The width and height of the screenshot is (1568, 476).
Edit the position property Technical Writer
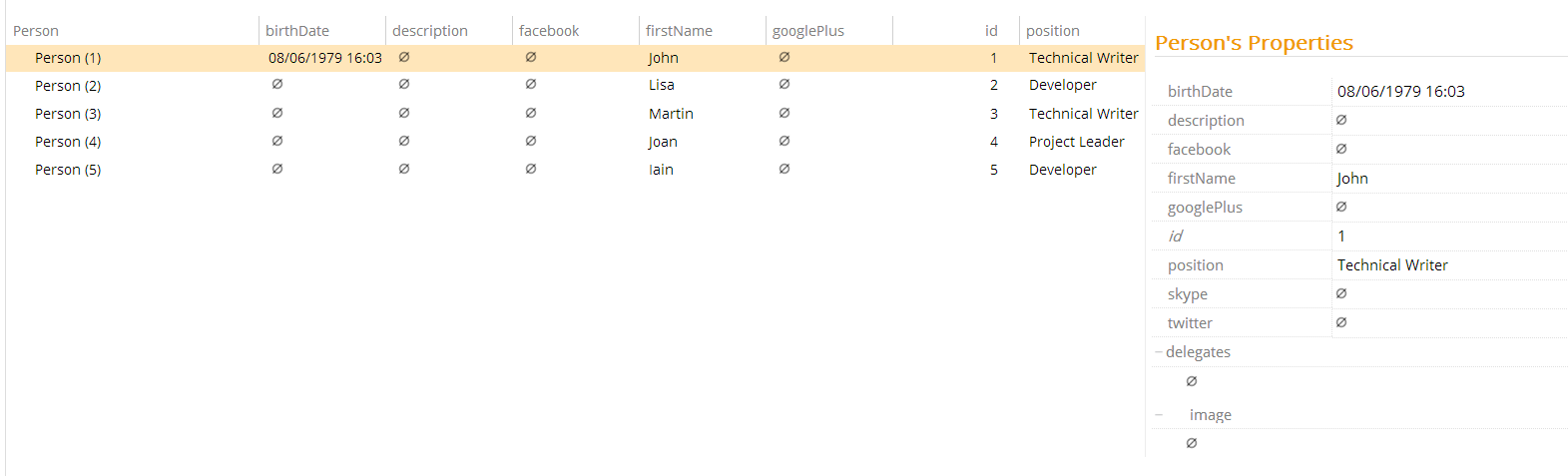coord(1392,265)
